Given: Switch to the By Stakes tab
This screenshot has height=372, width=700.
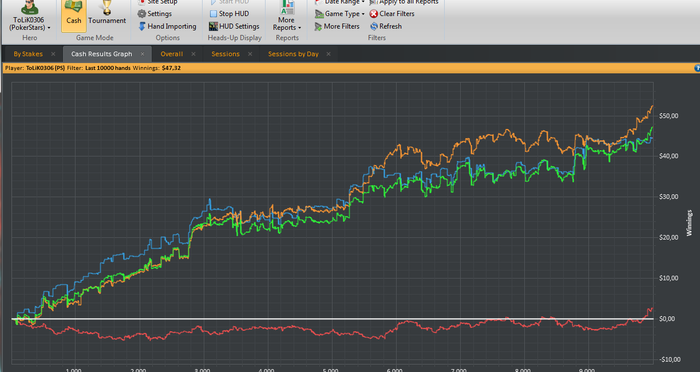Looking at the screenshot, I should [x=28, y=54].
